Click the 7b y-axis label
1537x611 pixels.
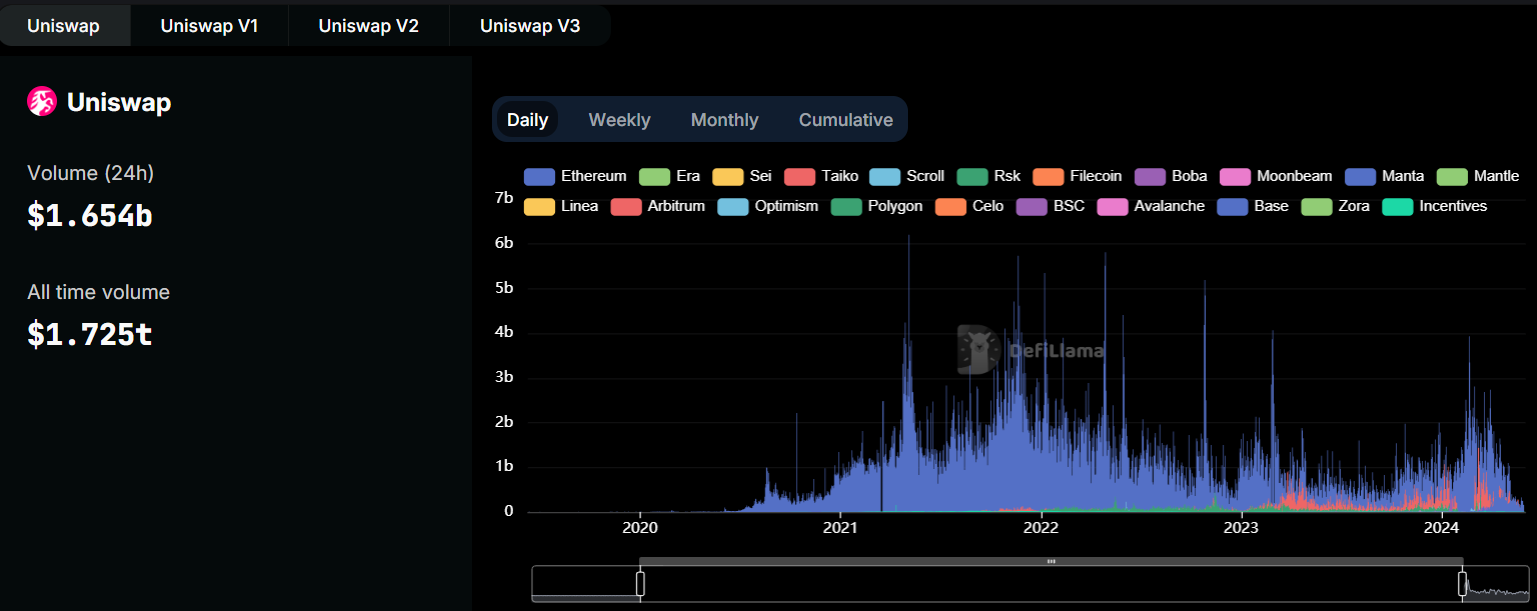[504, 198]
